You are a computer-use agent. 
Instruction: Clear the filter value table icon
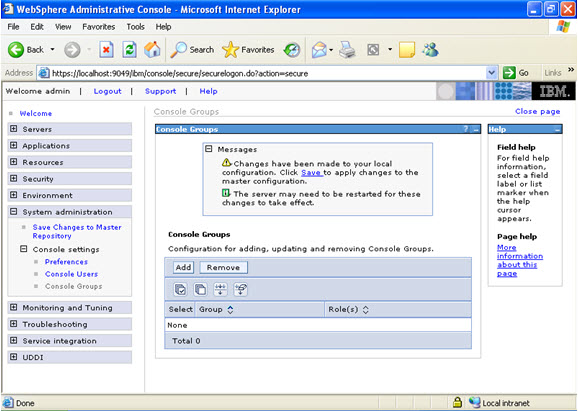240,289
